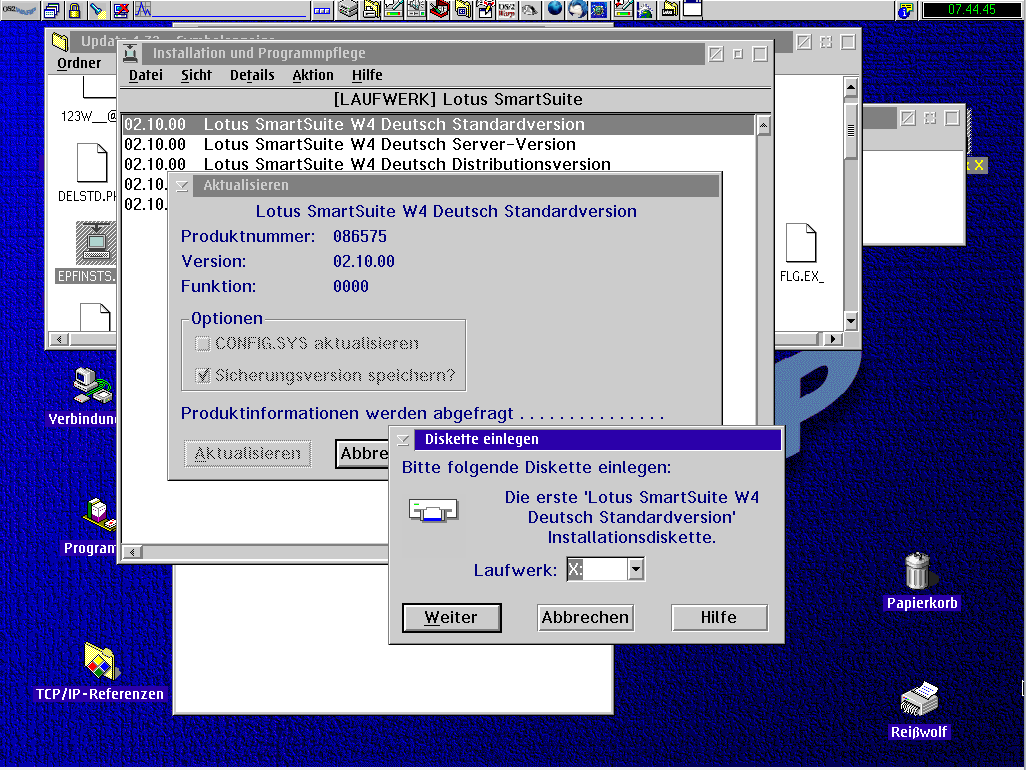The height and width of the screenshot is (770, 1026).
Task: Click the padlock lockup icon
Action: 75,10
